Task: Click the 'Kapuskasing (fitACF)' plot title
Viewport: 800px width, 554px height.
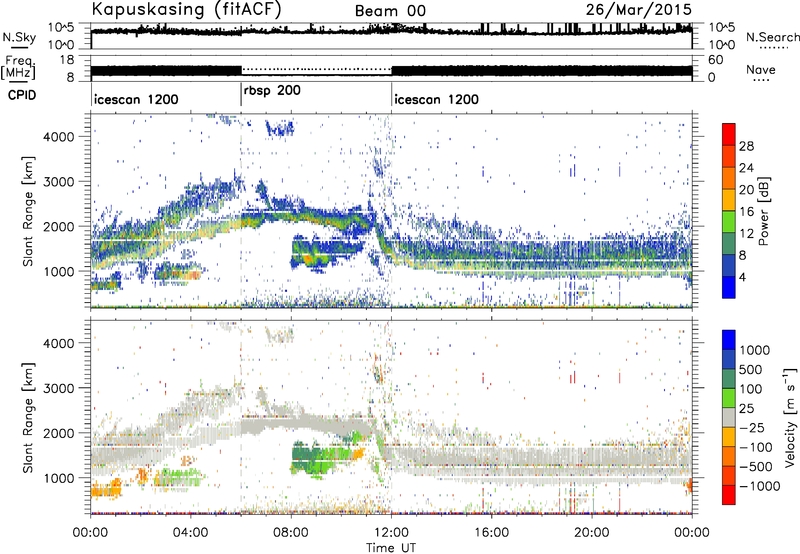Action: (x=186, y=9)
